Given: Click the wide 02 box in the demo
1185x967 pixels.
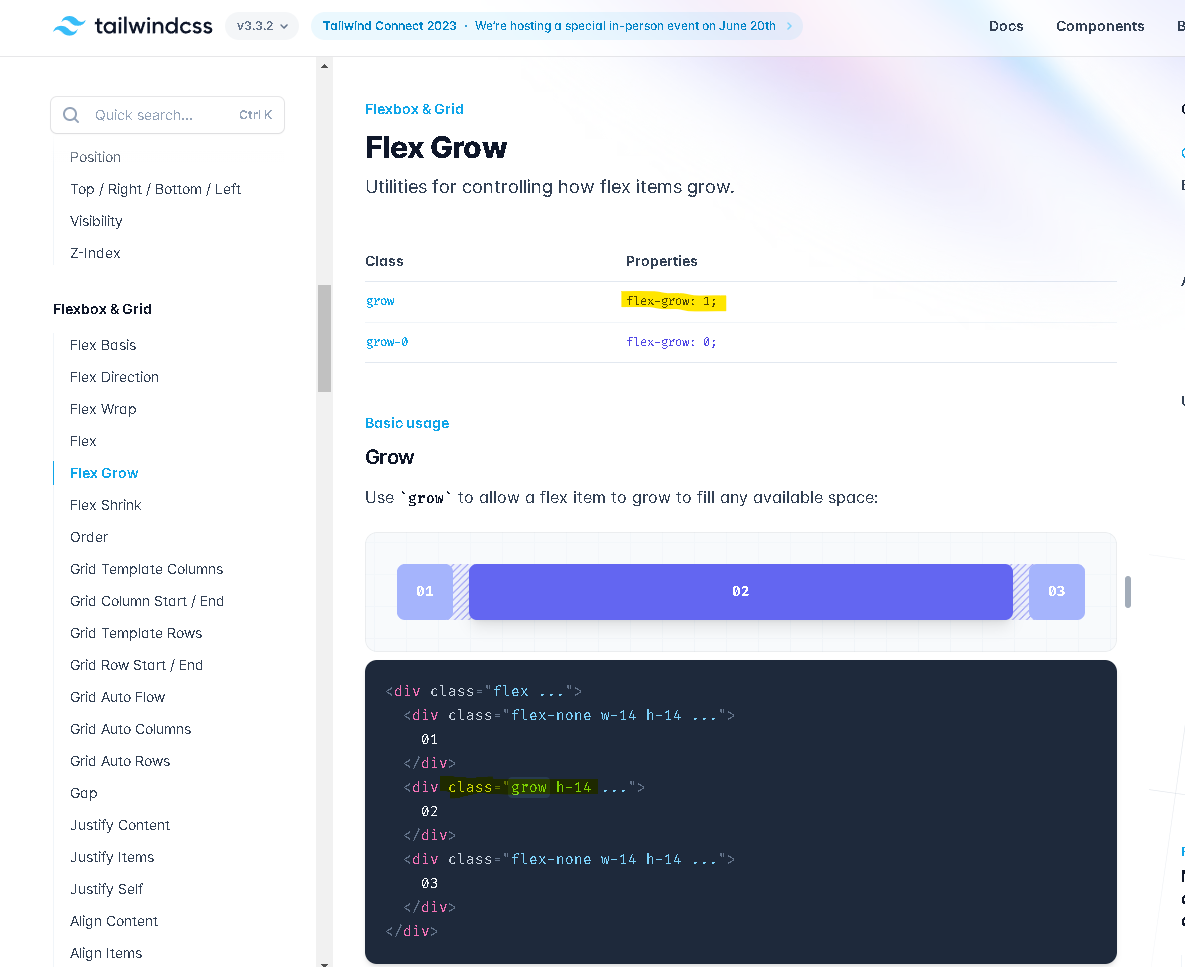Looking at the screenshot, I should pyautogui.click(x=741, y=592).
